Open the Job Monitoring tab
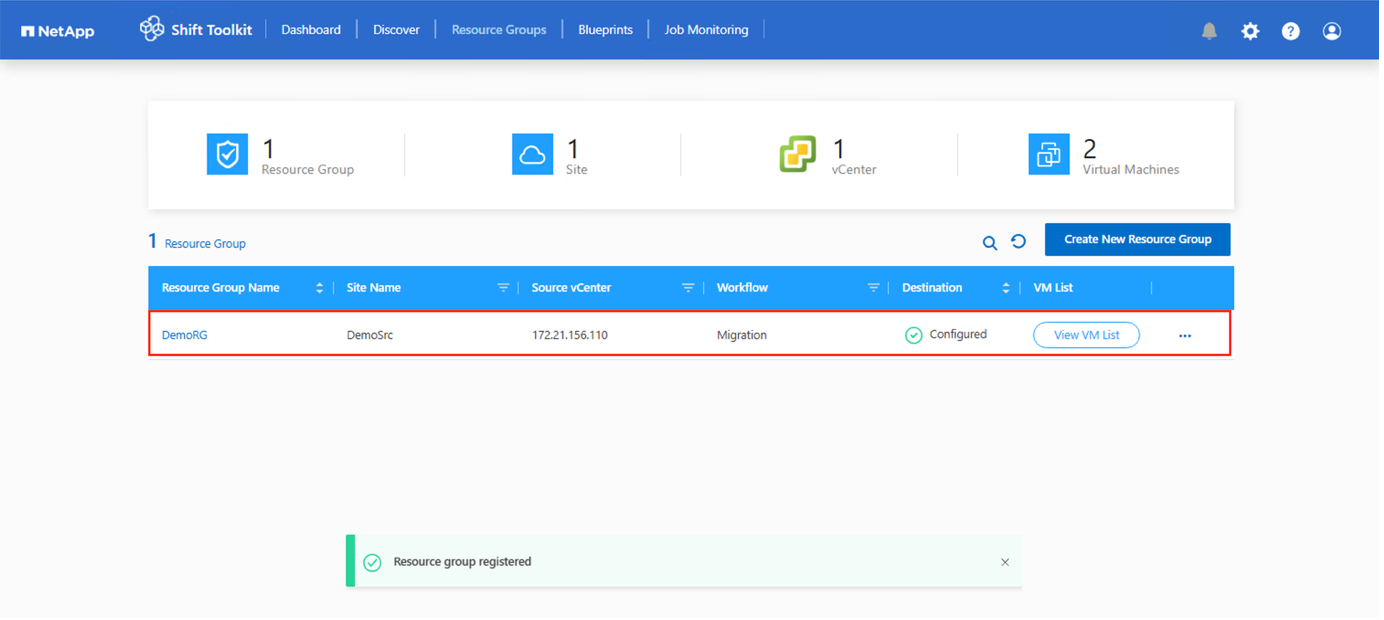This screenshot has height=620, width=1384. (x=706, y=30)
